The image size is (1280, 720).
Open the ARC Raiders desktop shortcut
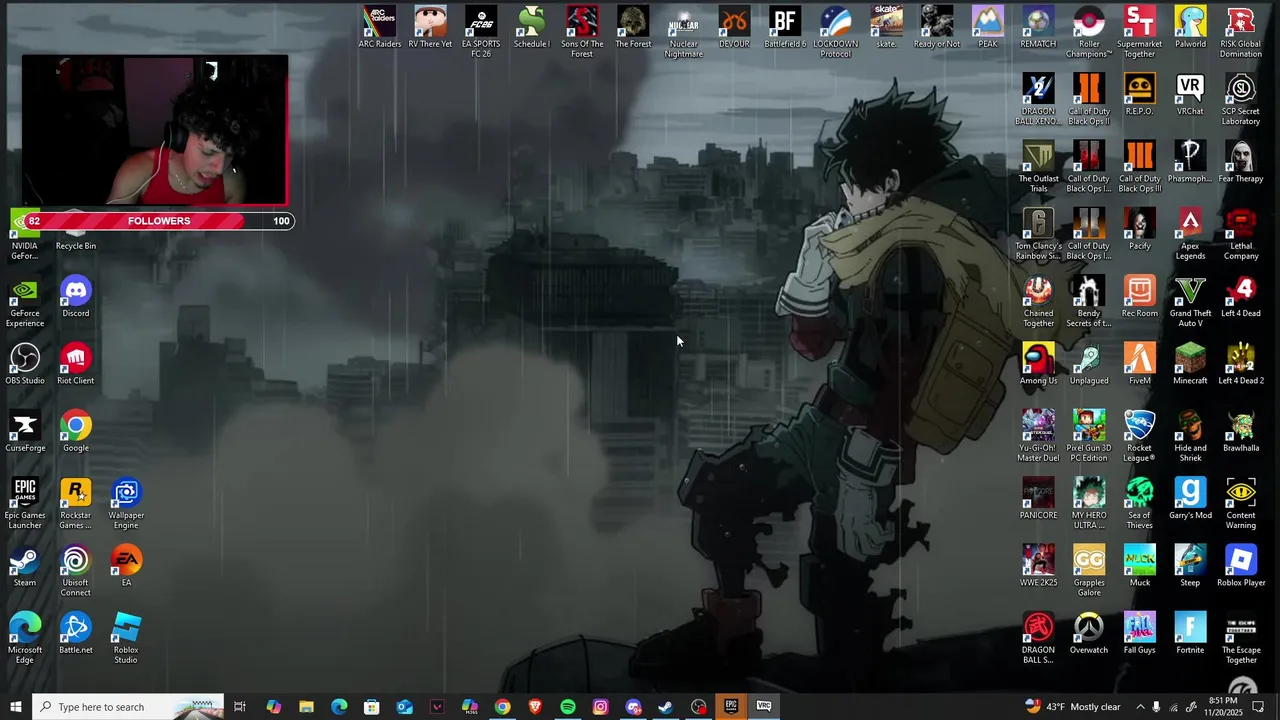click(x=380, y=28)
